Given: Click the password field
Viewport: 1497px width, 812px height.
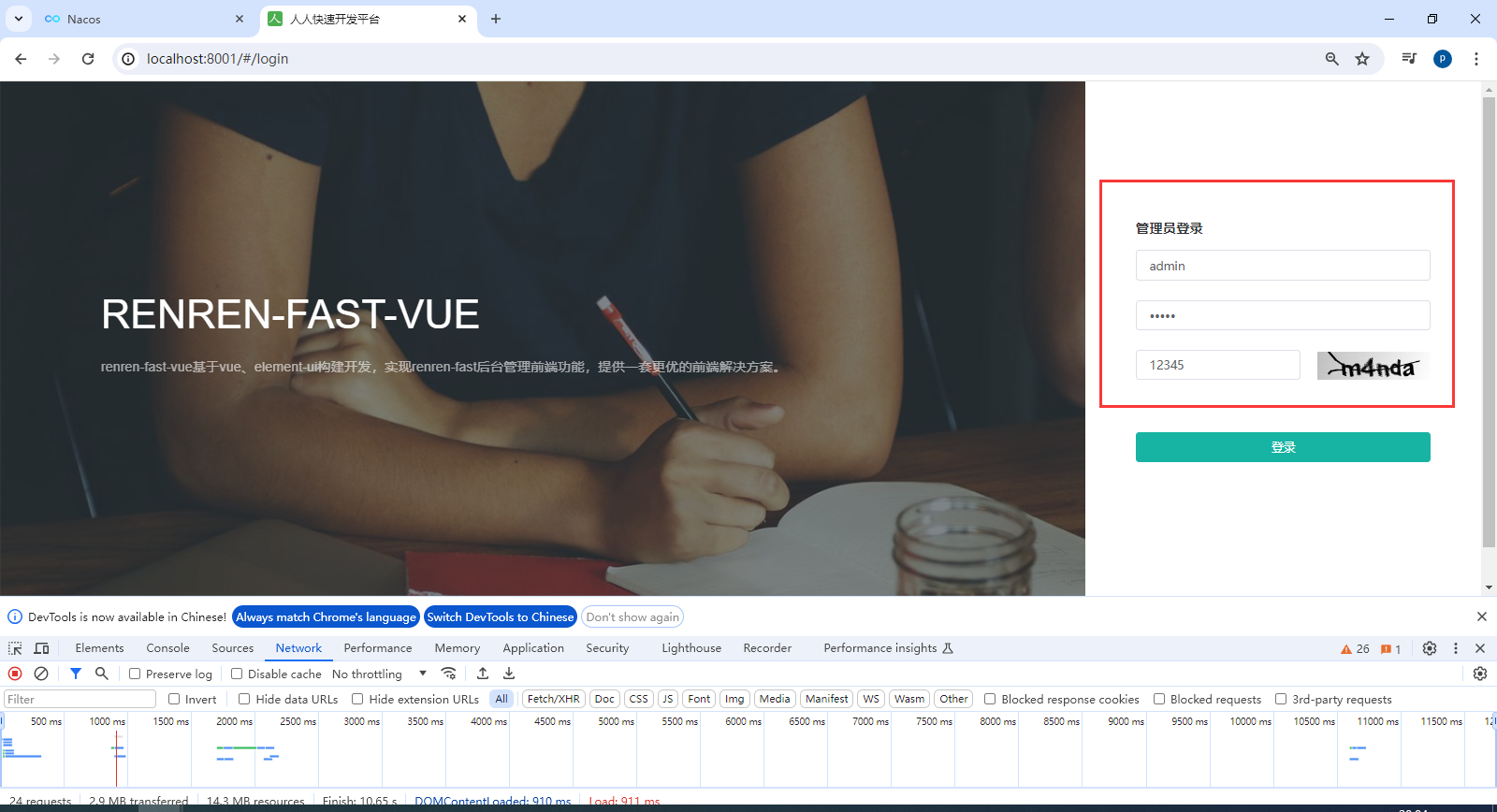Looking at the screenshot, I should pyautogui.click(x=1283, y=315).
